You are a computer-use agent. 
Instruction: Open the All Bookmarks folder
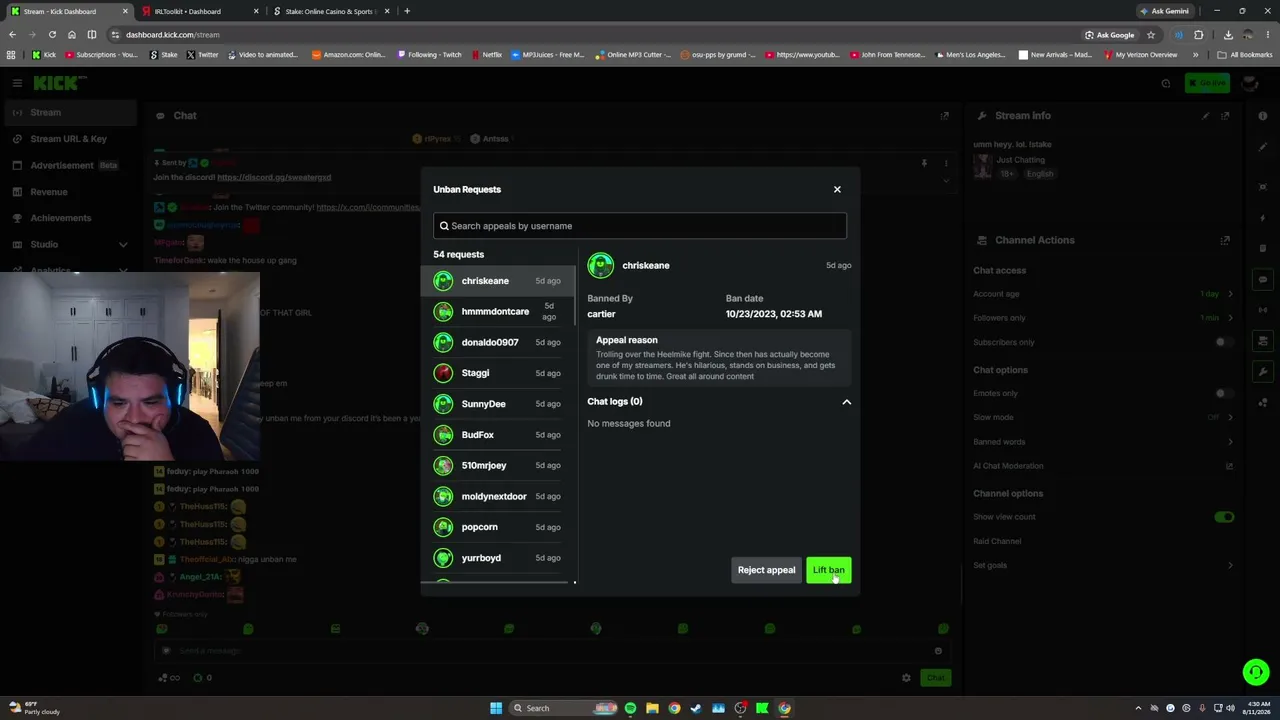pos(1245,55)
